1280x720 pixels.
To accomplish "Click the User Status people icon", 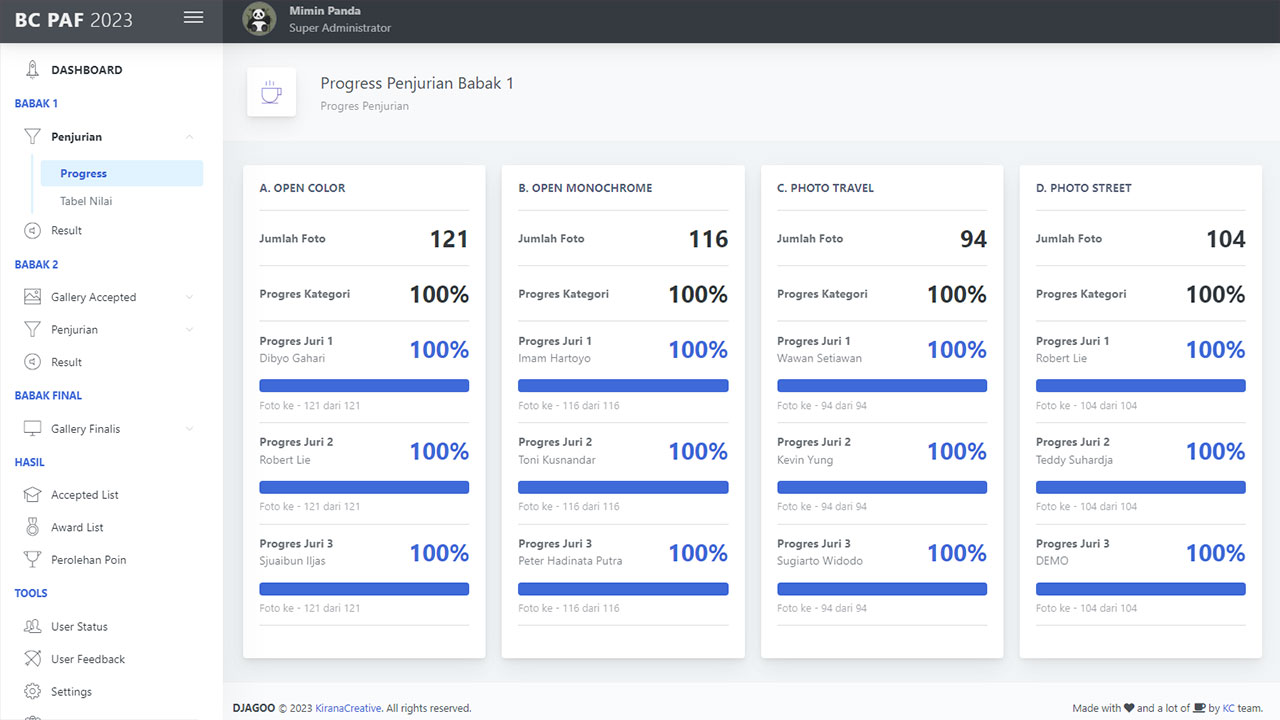I will pyautogui.click(x=32, y=627).
